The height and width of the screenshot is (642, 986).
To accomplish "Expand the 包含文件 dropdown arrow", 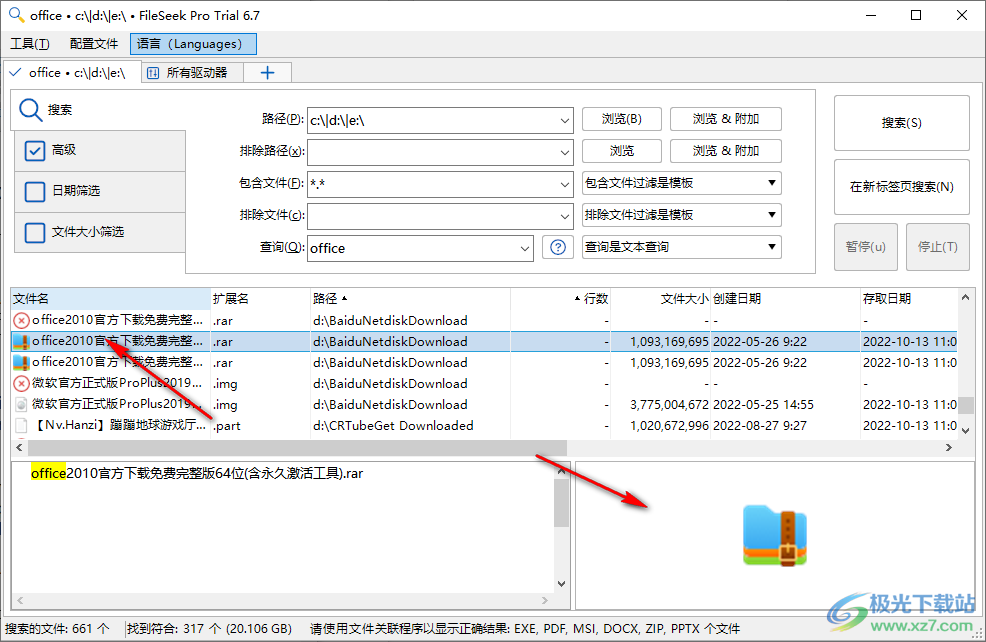I will pos(564,184).
